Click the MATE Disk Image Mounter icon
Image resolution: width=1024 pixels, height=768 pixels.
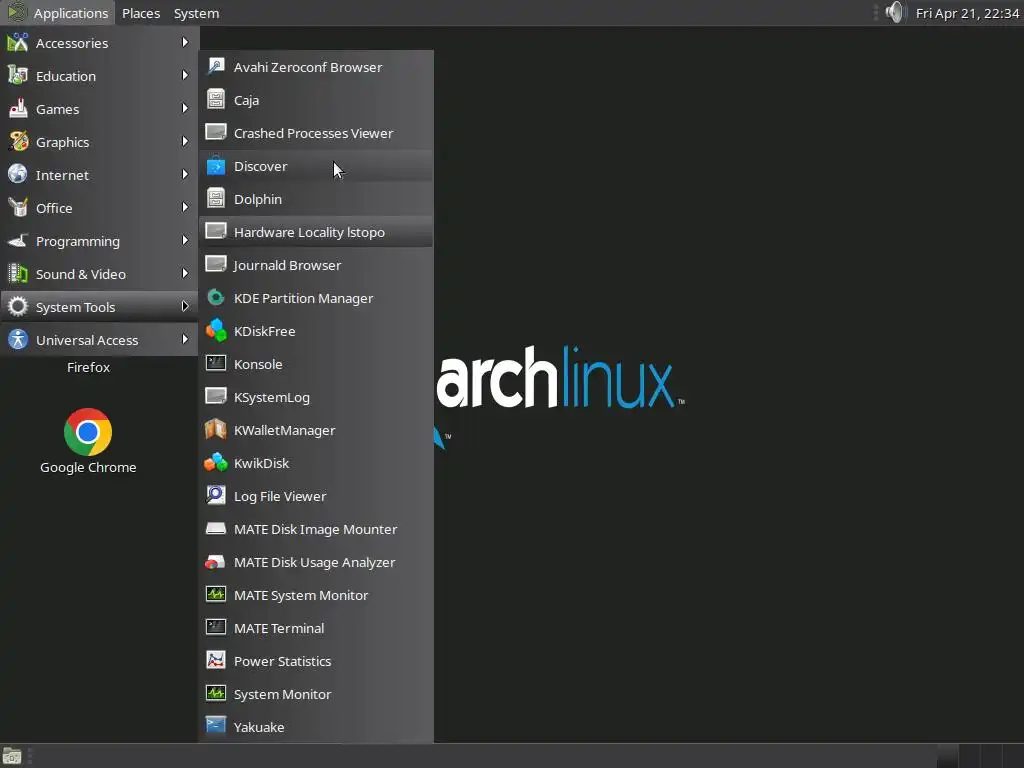216,528
